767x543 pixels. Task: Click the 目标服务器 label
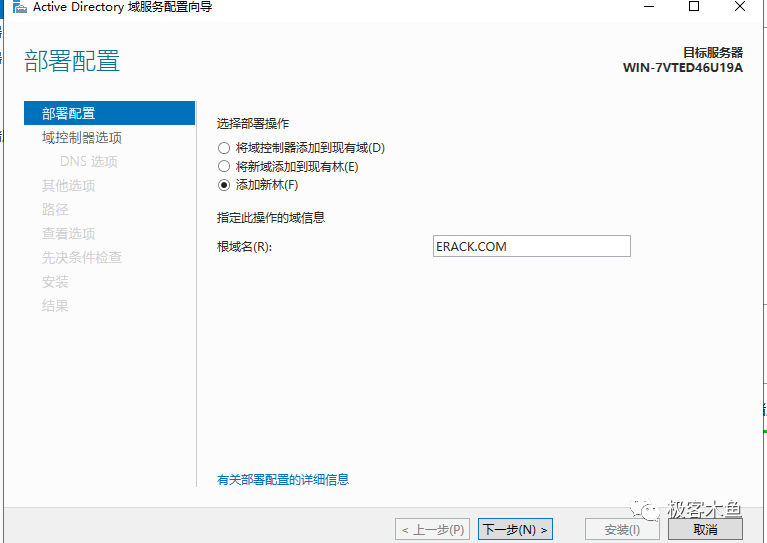click(x=713, y=52)
